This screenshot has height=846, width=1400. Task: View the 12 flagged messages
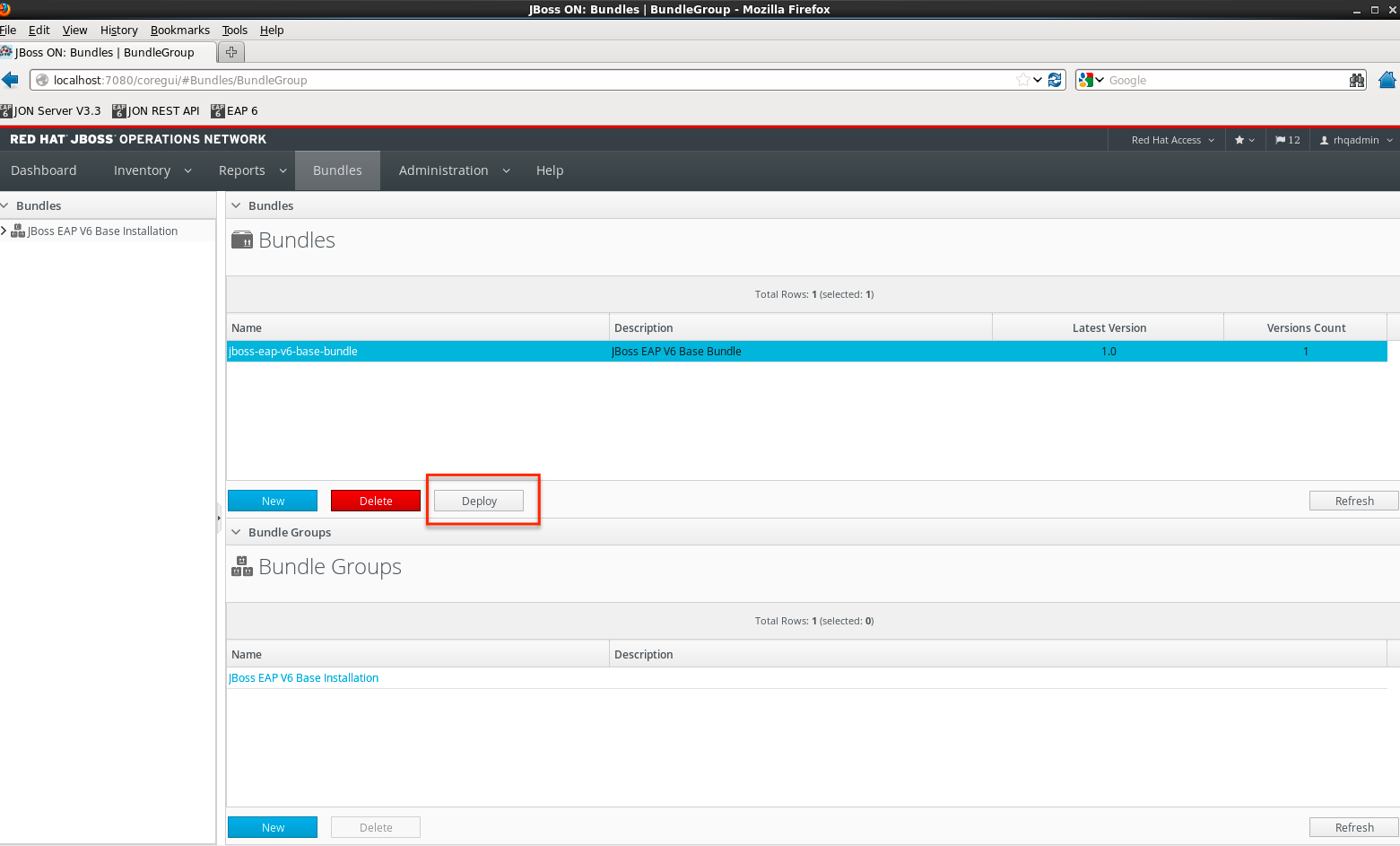pos(1287,140)
